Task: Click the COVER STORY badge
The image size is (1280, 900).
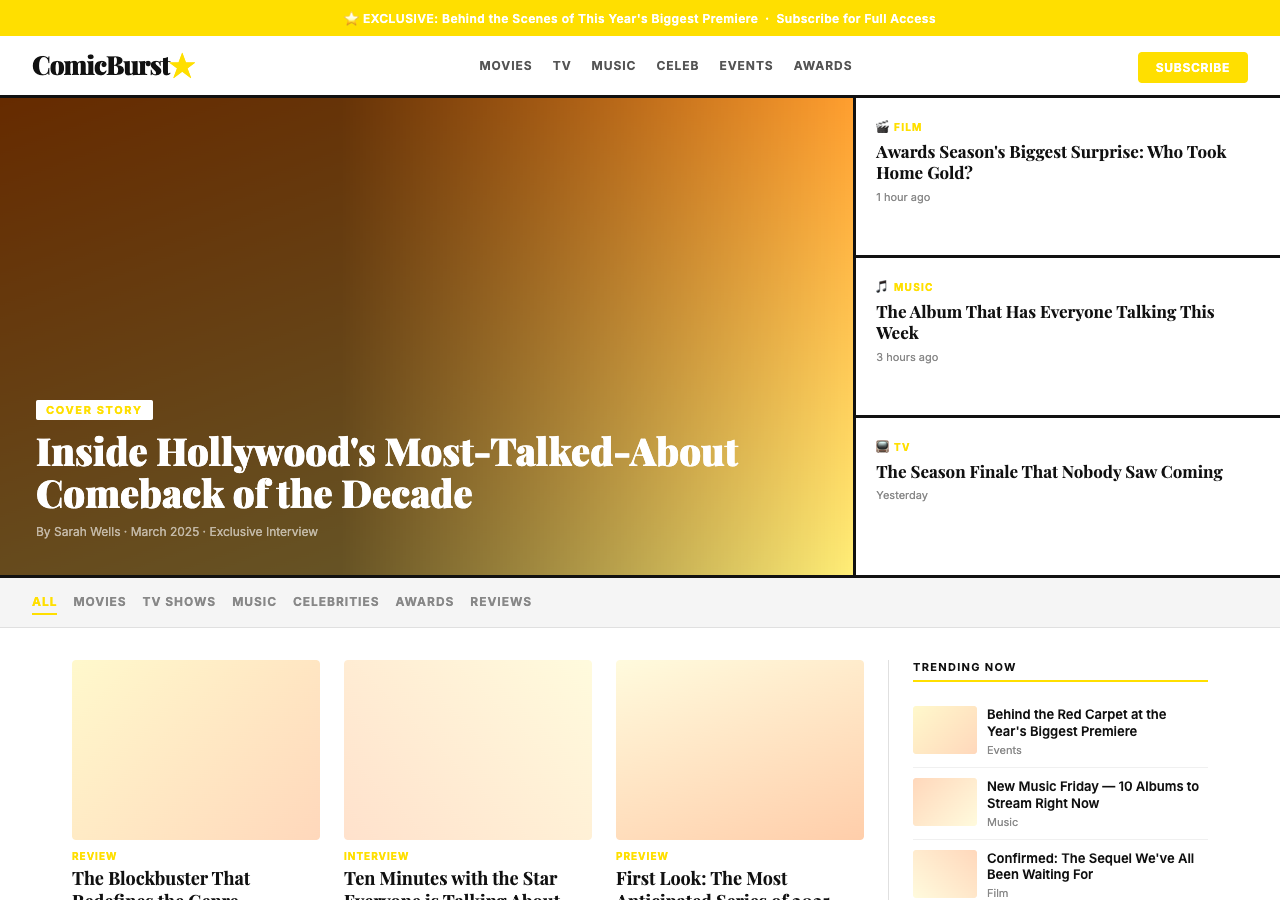Action: click(x=94, y=409)
